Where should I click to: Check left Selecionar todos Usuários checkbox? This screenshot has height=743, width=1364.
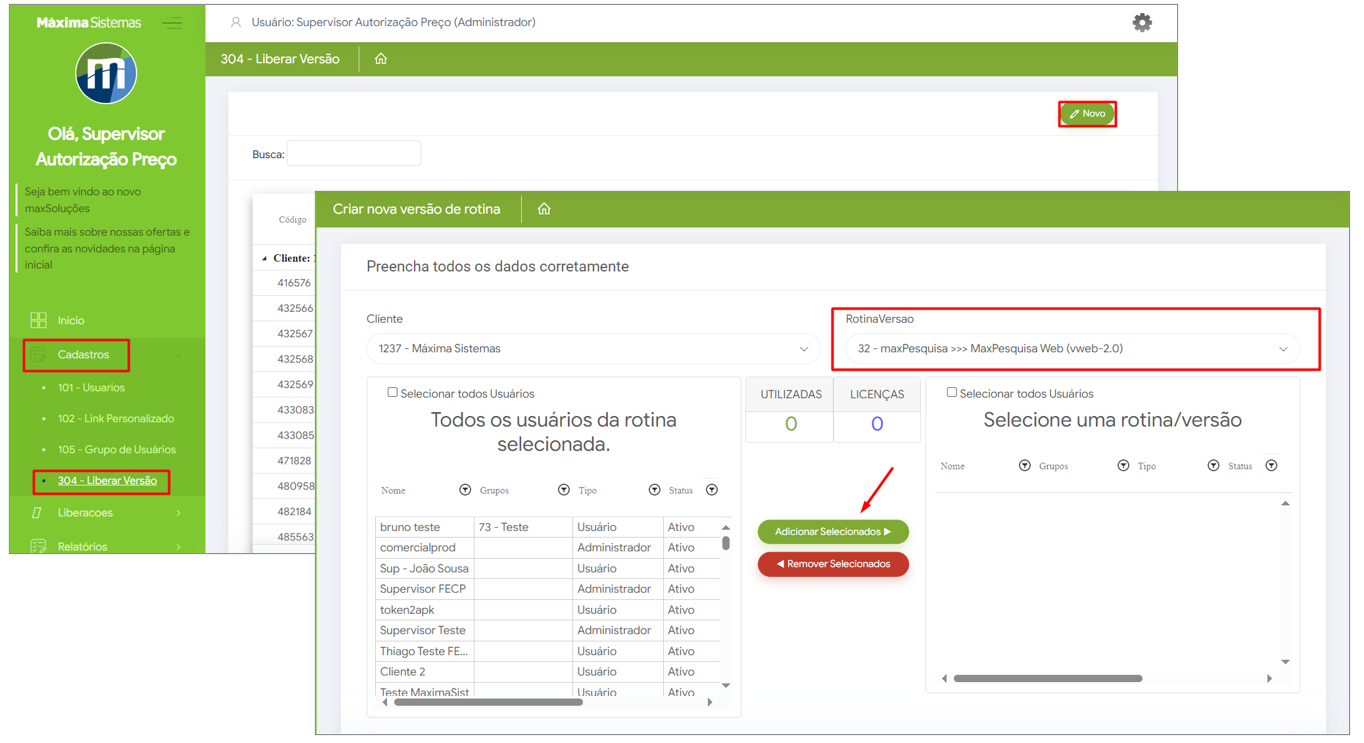(x=393, y=393)
